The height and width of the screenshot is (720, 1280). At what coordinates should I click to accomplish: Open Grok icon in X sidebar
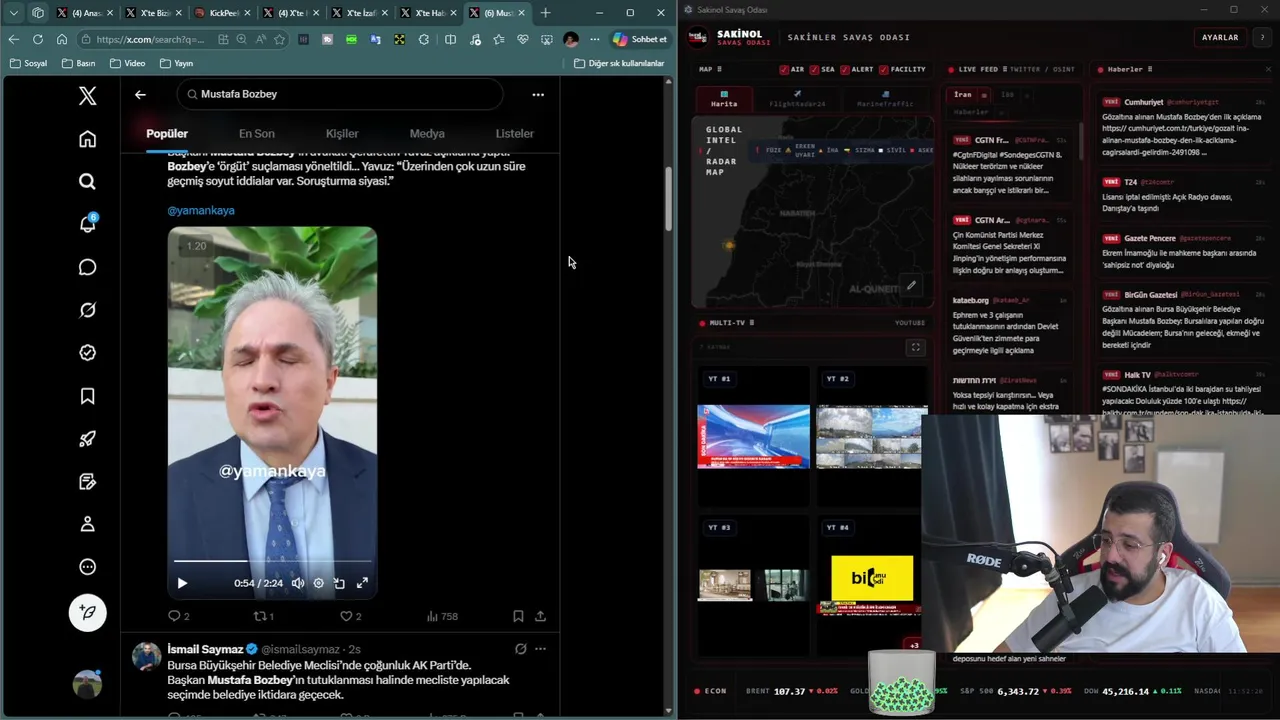88,310
